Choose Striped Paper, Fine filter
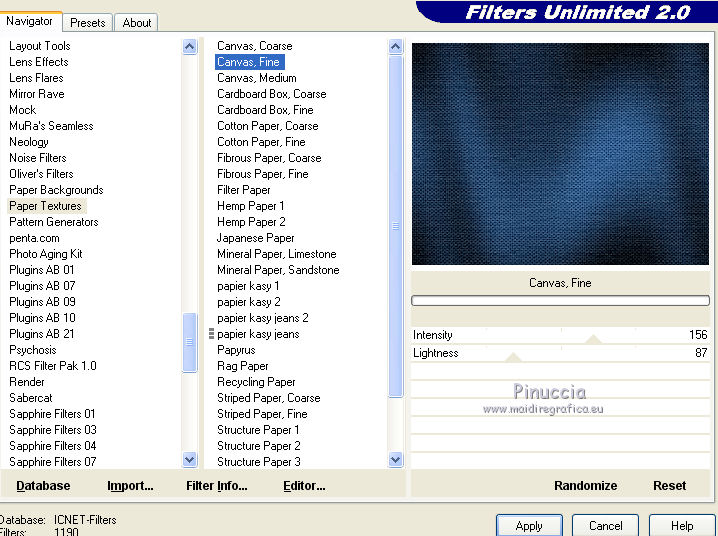Screen dimensions: 718x536 pos(262,414)
